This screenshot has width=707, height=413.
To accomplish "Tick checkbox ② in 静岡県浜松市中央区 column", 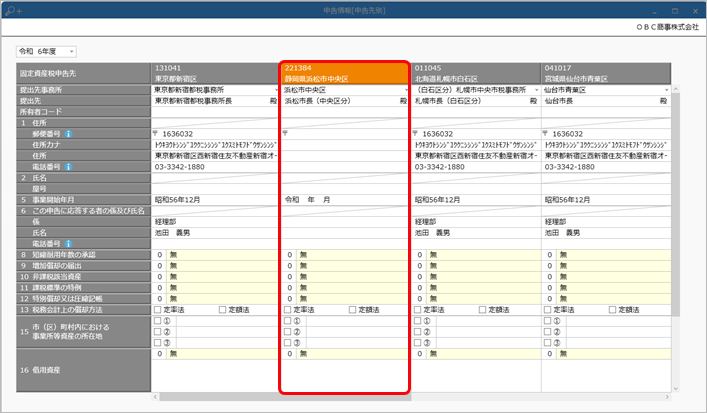I will pos(287,332).
